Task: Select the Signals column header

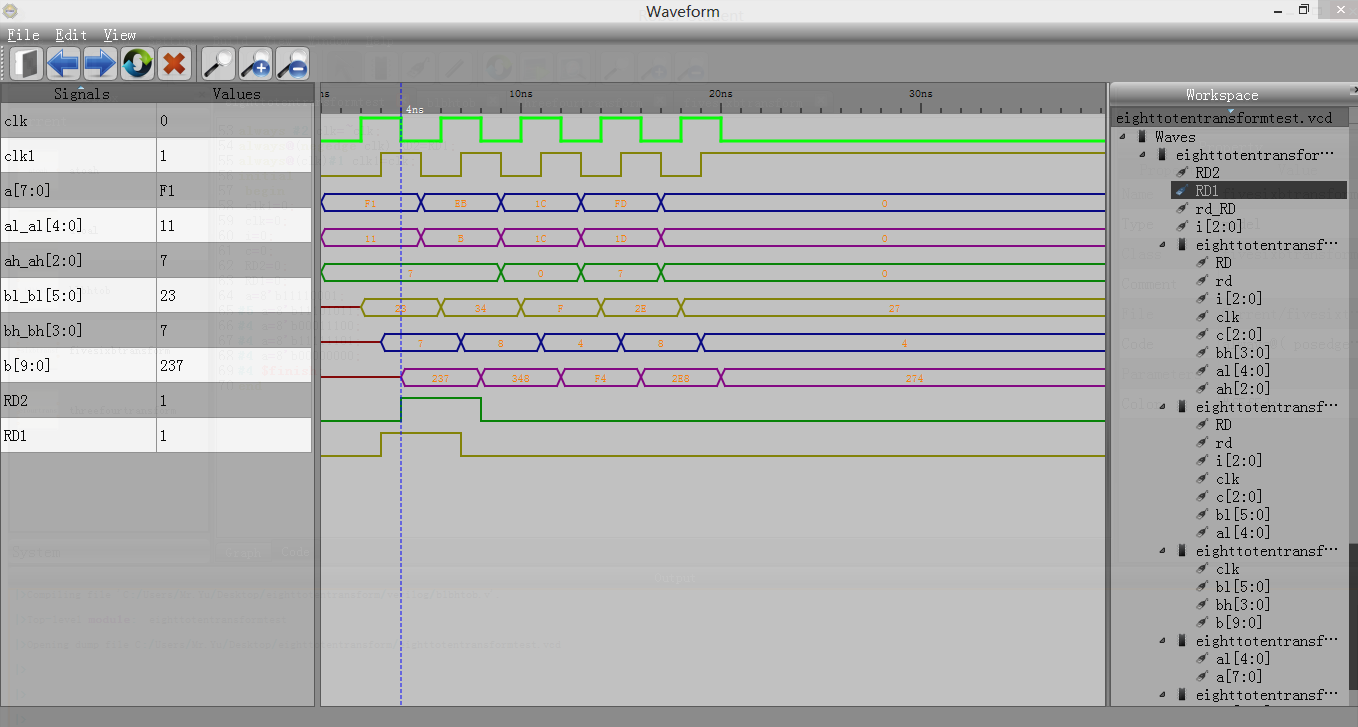Action: [x=80, y=94]
